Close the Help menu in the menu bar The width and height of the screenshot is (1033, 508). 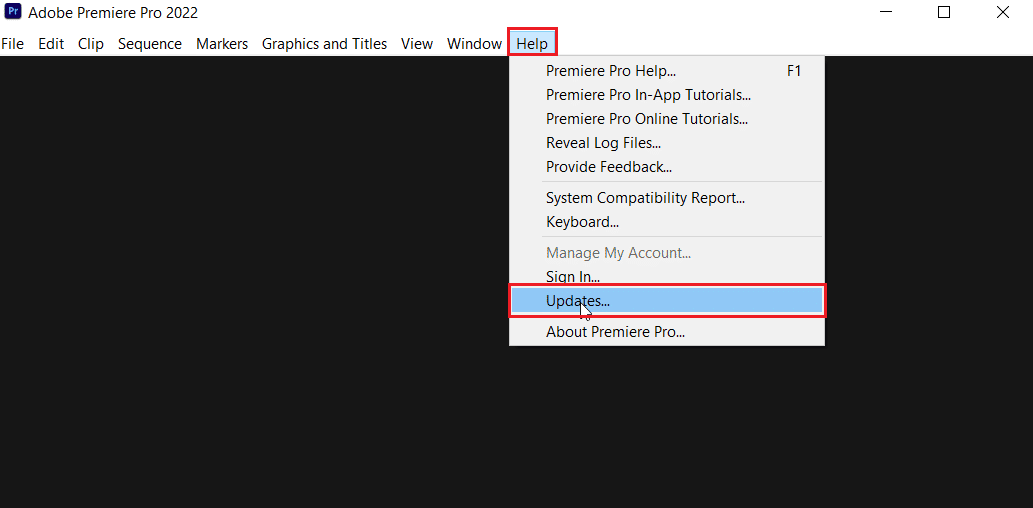(x=532, y=44)
